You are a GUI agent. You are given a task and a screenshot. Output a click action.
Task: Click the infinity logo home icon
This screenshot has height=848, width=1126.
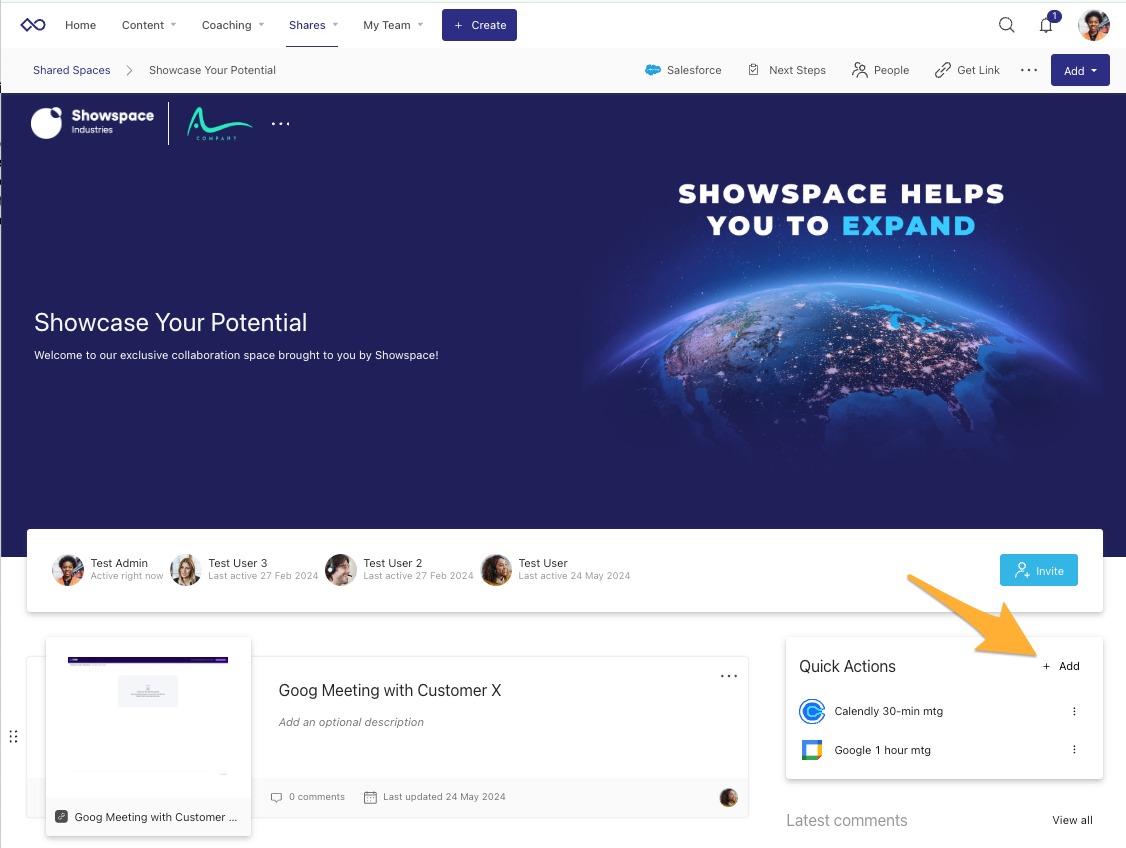(33, 25)
